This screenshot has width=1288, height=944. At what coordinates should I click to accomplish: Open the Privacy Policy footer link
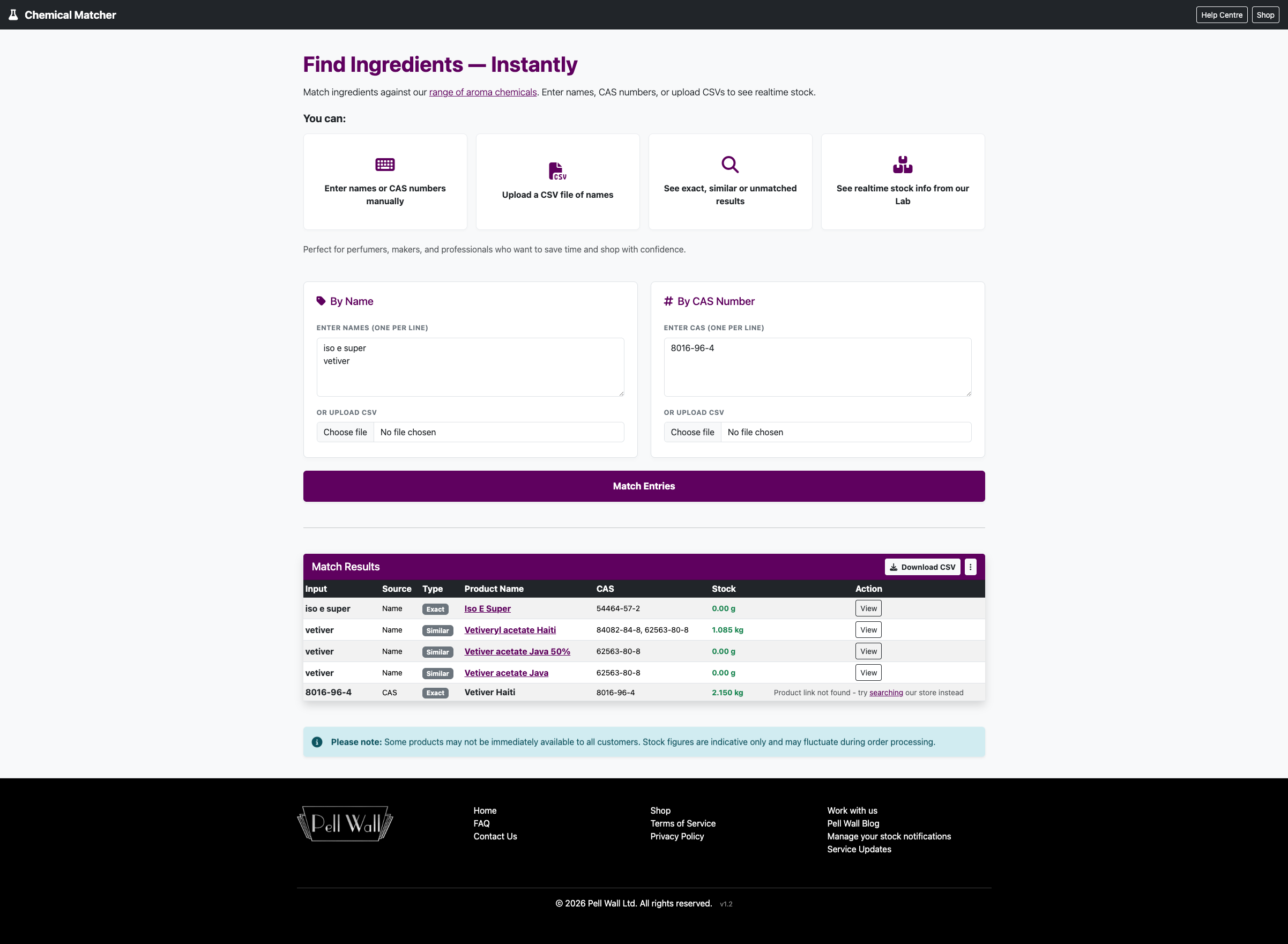point(677,837)
